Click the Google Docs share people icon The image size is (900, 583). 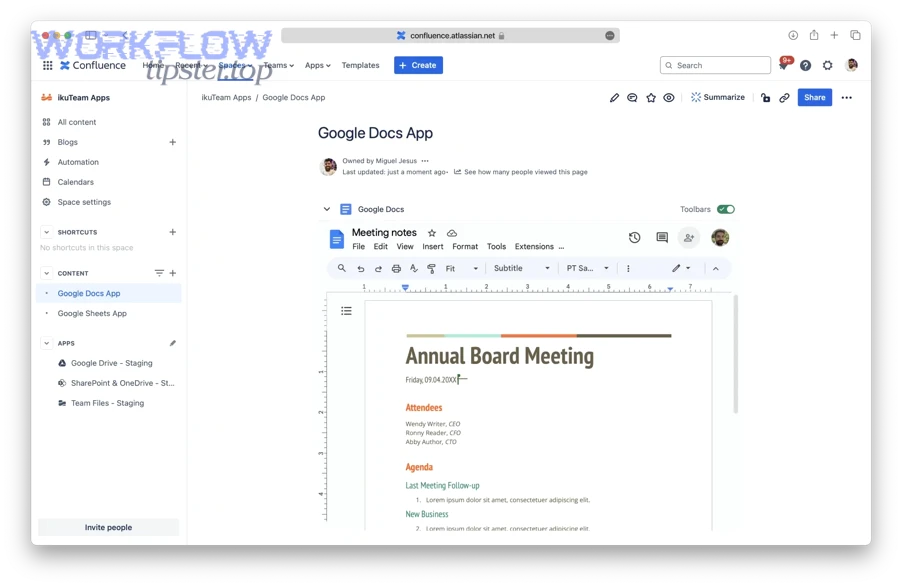point(689,238)
